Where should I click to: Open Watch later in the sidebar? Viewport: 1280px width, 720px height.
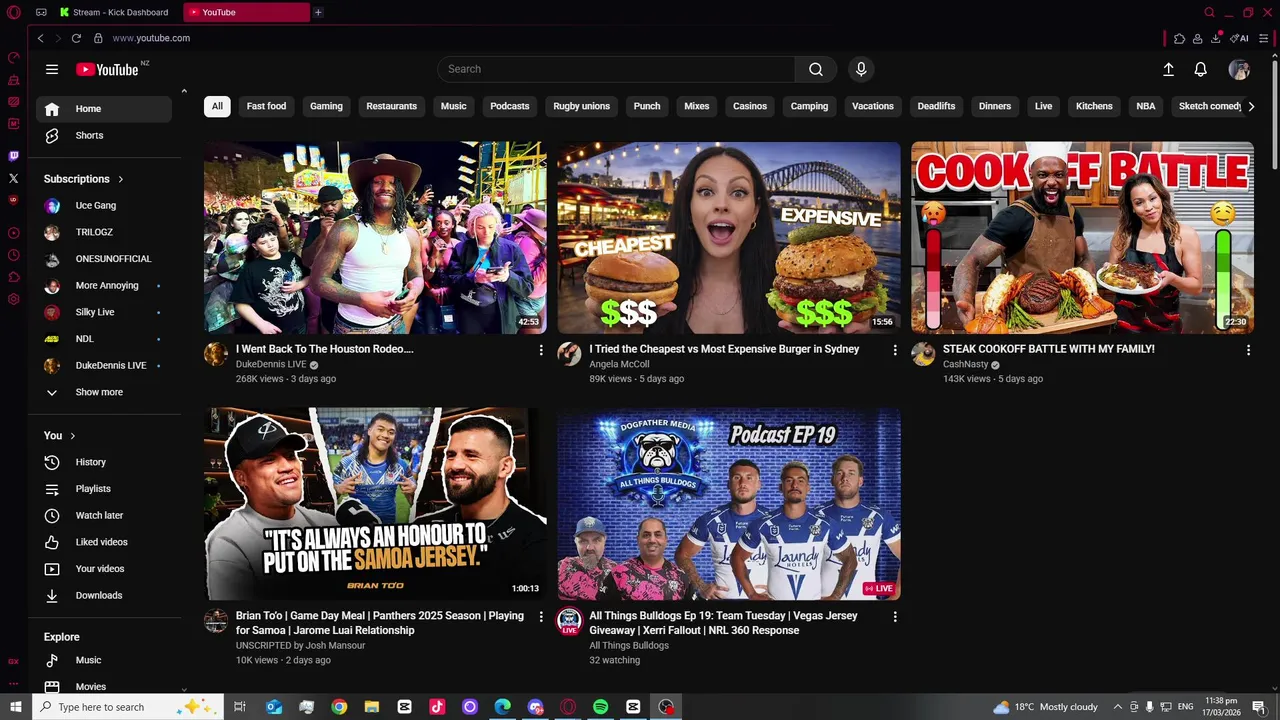click(104, 515)
